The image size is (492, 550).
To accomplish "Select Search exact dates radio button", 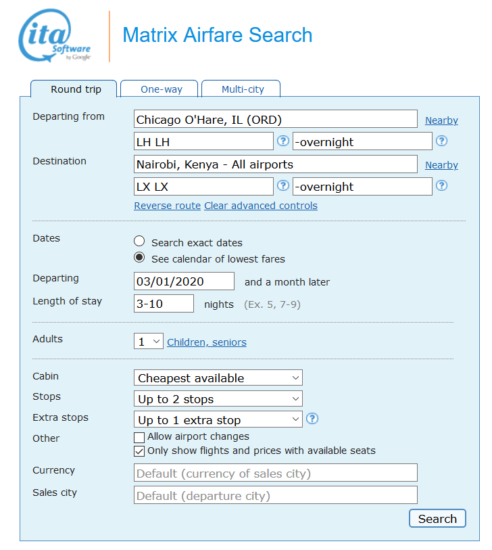I will pyautogui.click(x=139, y=241).
